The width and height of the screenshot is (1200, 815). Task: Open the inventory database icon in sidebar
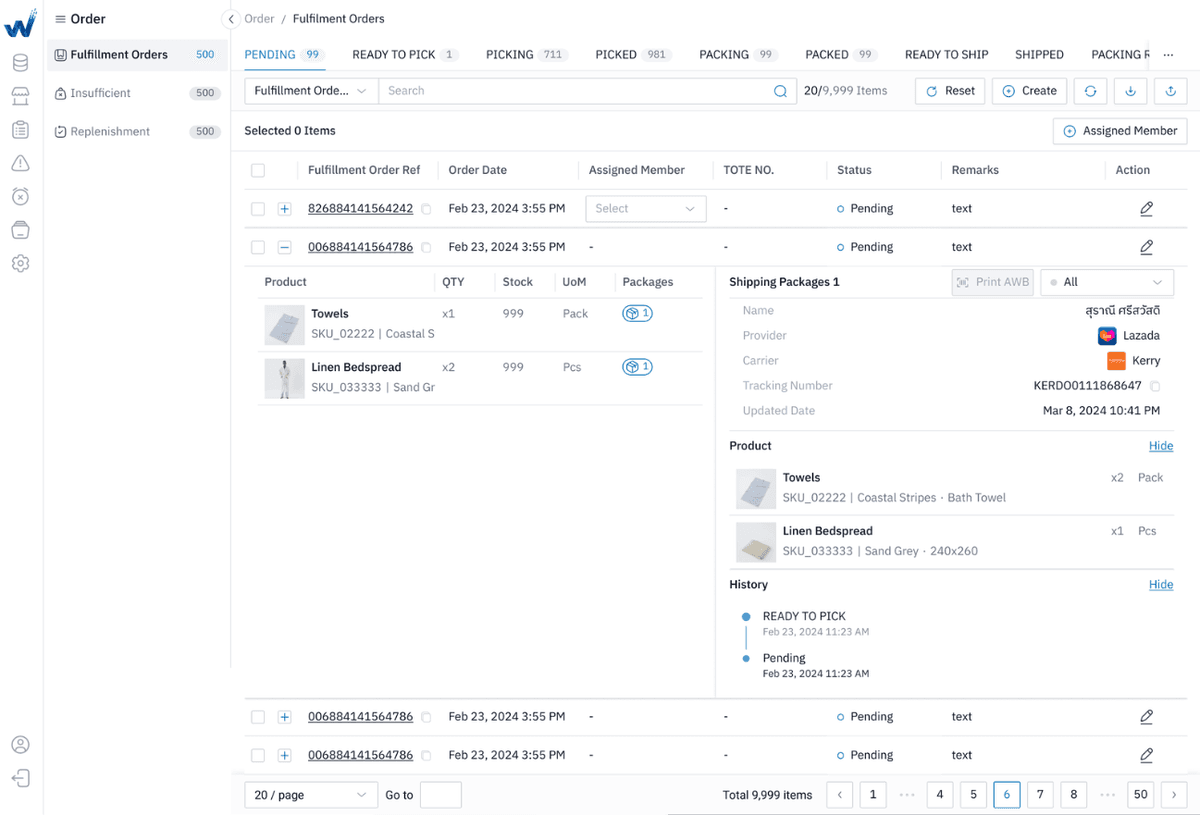(20, 62)
